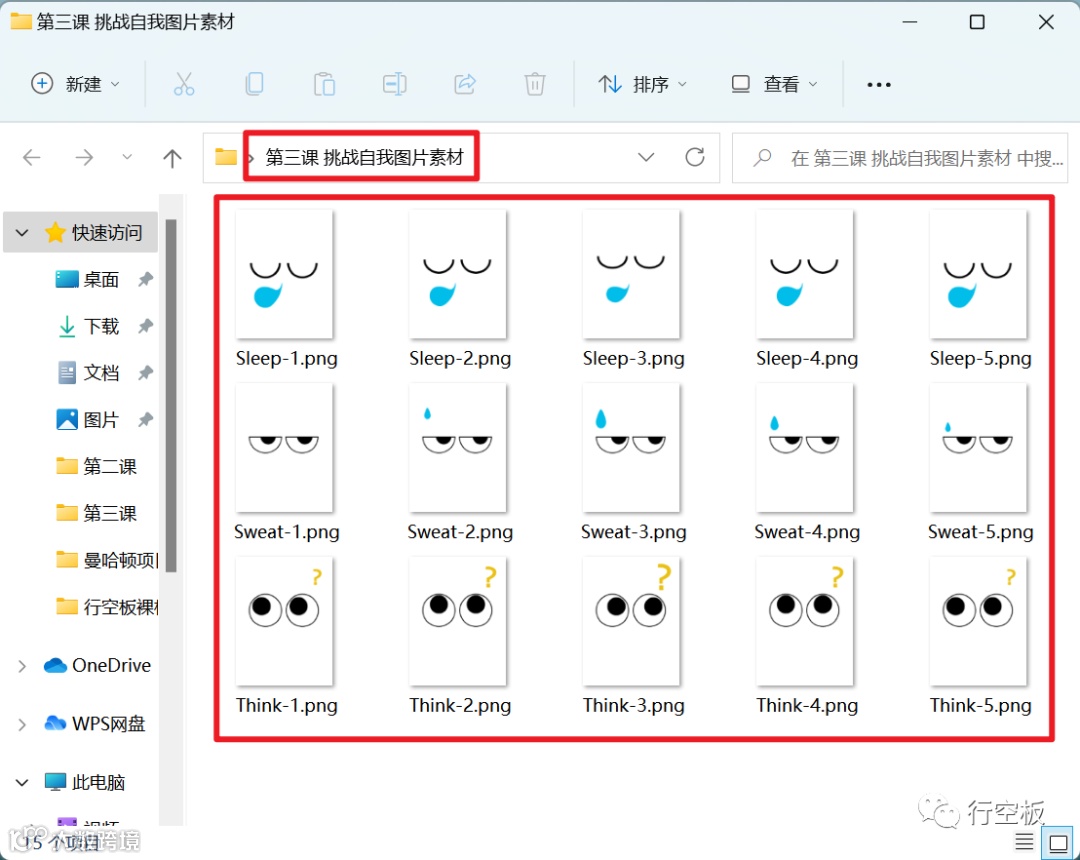Pin toggle next to 桌面
The width and height of the screenshot is (1080, 860).
(145, 280)
